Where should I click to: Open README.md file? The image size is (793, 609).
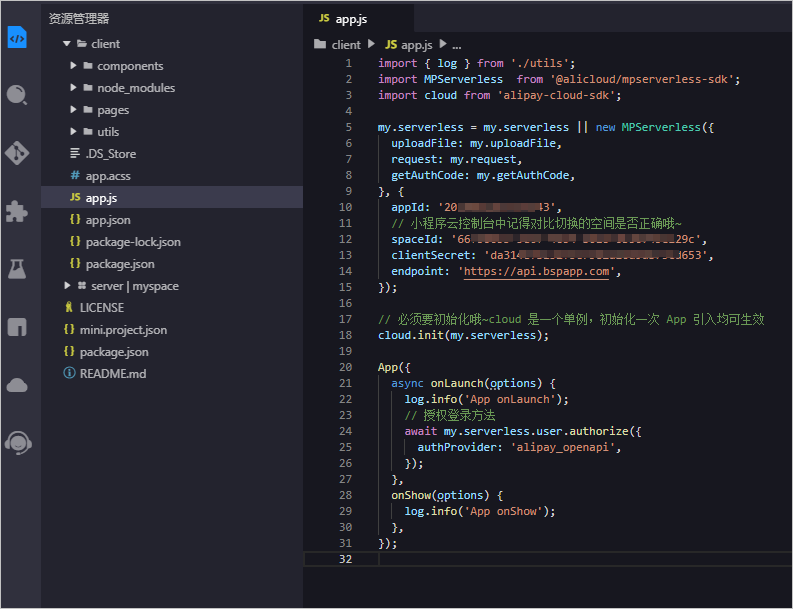pos(113,374)
